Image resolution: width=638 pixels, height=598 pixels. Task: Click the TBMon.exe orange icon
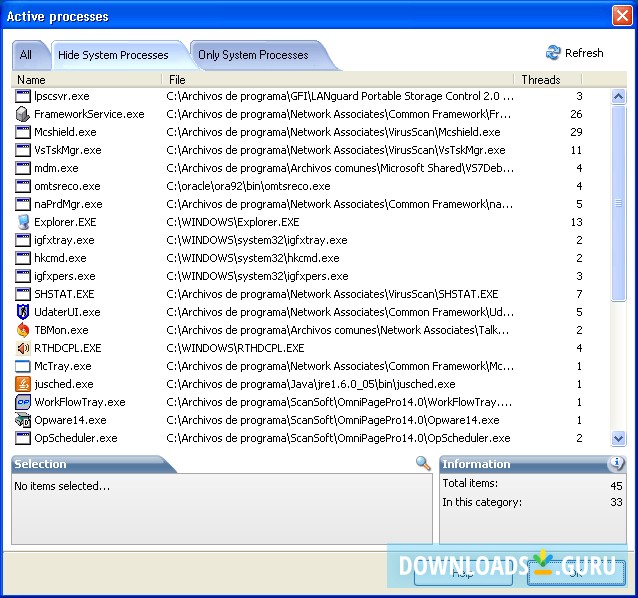[23, 330]
